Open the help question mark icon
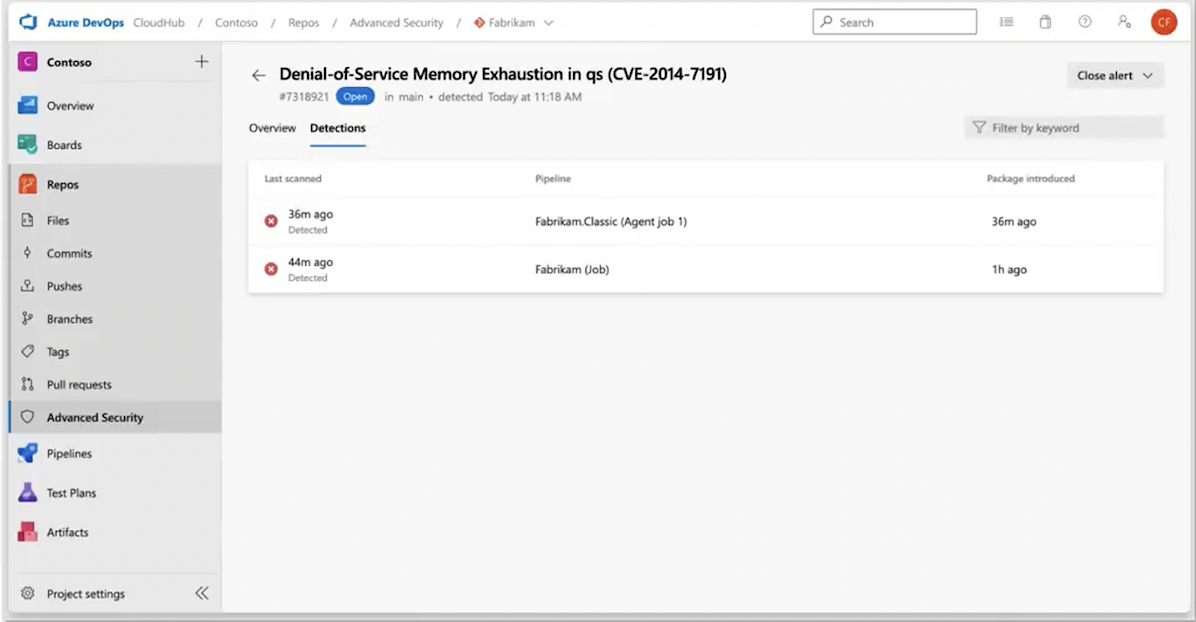This screenshot has width=1196, height=622. tap(1085, 22)
